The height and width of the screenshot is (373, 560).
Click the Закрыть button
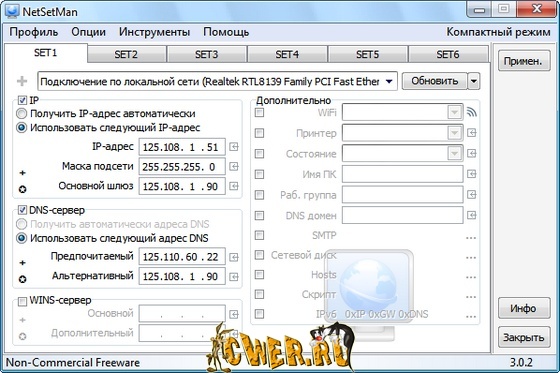[x=524, y=337]
